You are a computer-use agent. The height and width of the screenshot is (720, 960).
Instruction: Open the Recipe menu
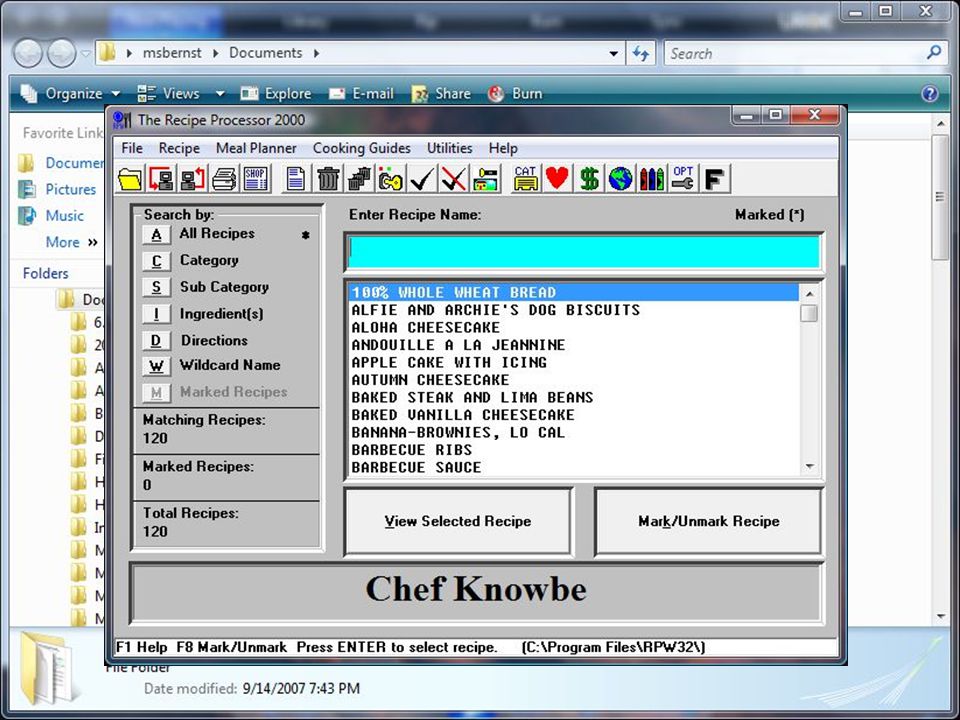click(x=179, y=148)
